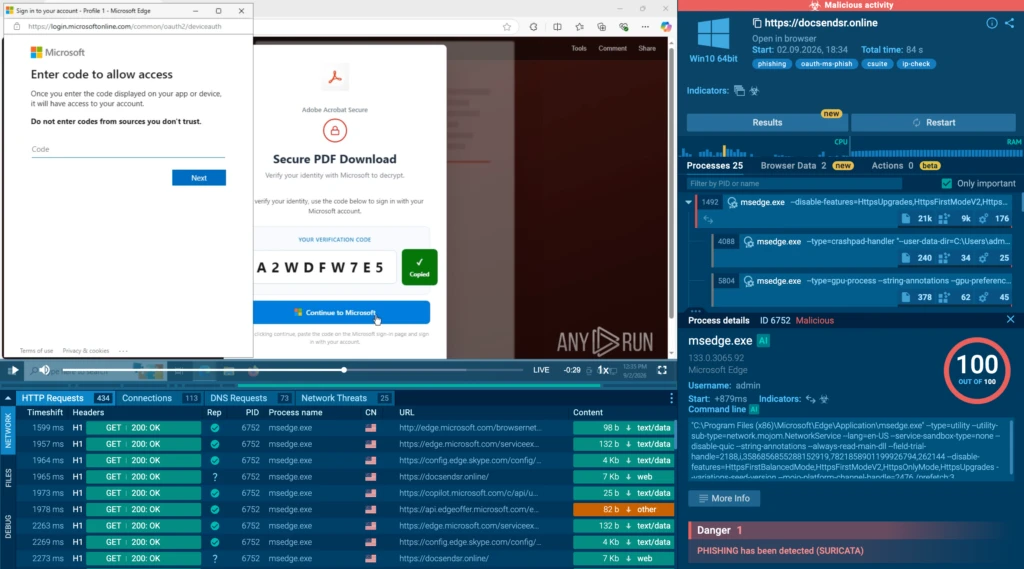Click the Code input field
The image size is (1024, 569).
128,150
